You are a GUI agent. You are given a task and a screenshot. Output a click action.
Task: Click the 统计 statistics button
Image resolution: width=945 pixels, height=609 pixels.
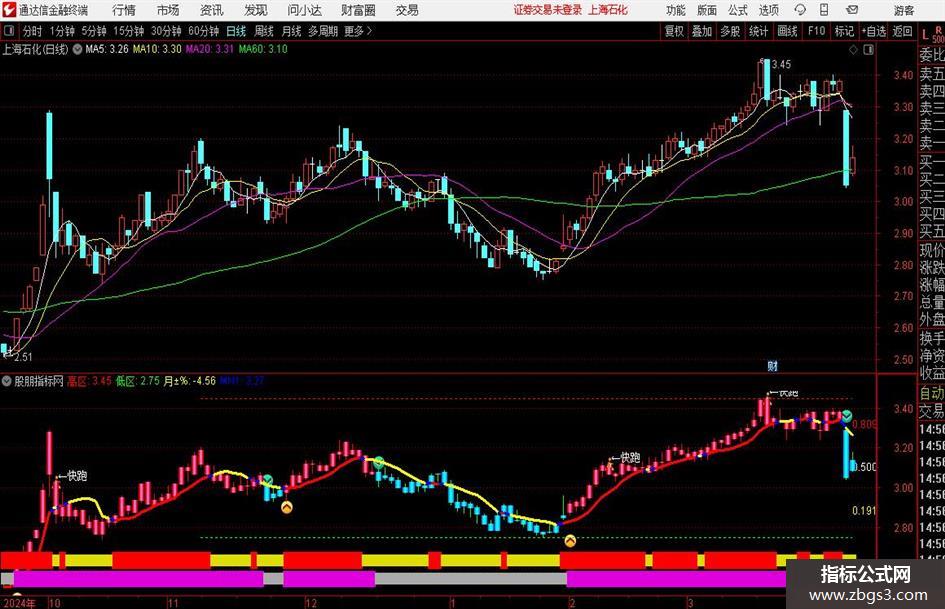[759, 31]
